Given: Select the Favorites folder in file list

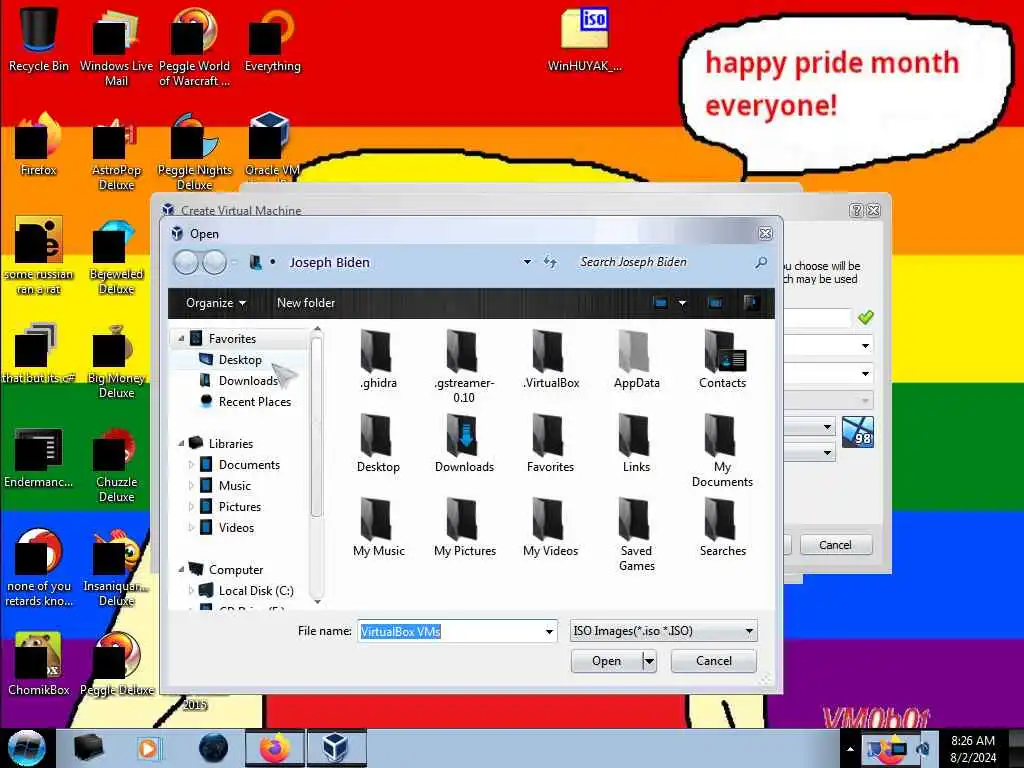Looking at the screenshot, I should tap(551, 443).
